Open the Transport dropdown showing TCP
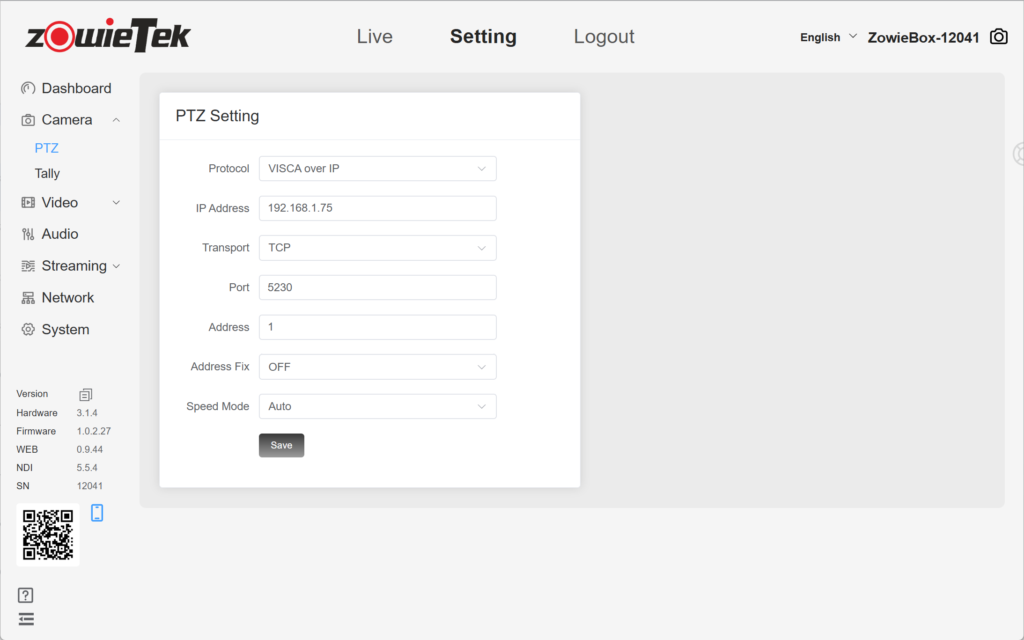The width and height of the screenshot is (1024, 640). (377, 248)
